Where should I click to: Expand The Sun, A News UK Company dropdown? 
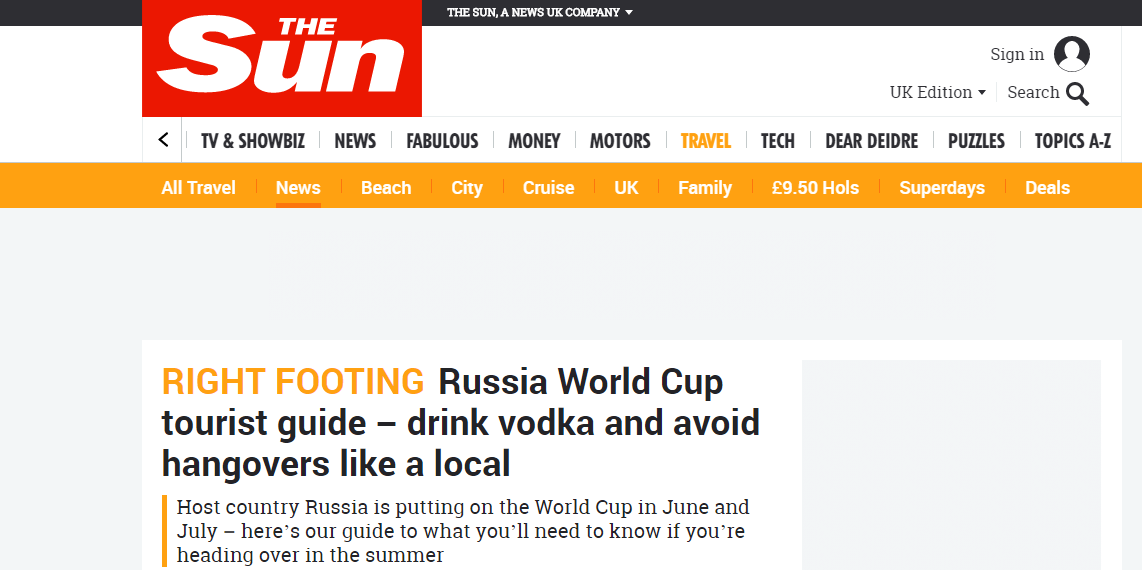[x=539, y=13]
